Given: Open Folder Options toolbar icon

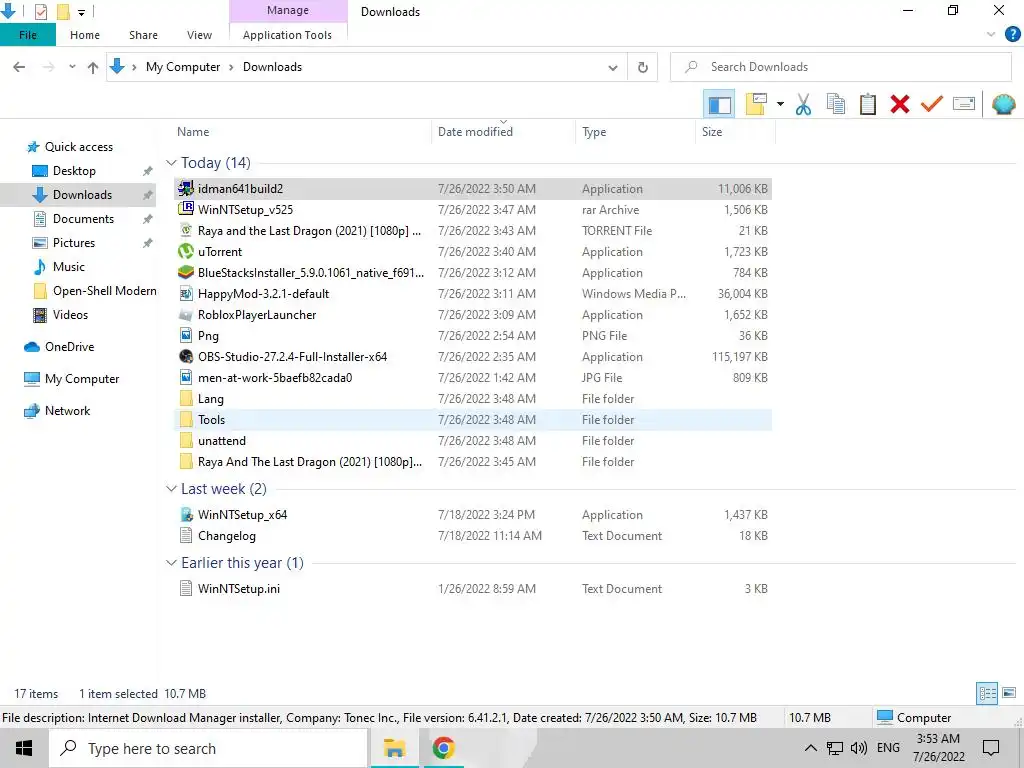Looking at the screenshot, I should [756, 104].
